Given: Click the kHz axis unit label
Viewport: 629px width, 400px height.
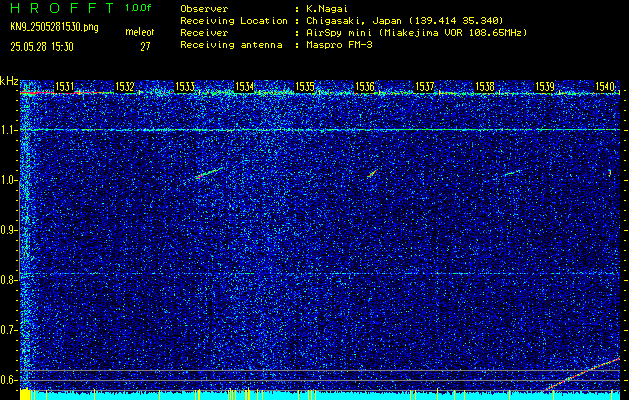Looking at the screenshot, I should 9,82.
